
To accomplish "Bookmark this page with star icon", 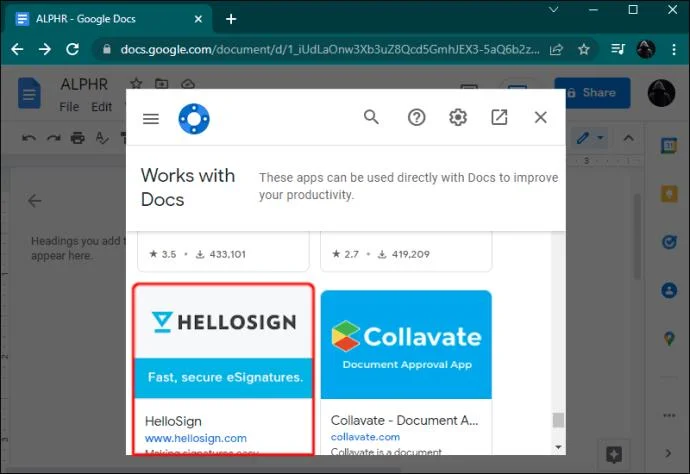I will 584,49.
